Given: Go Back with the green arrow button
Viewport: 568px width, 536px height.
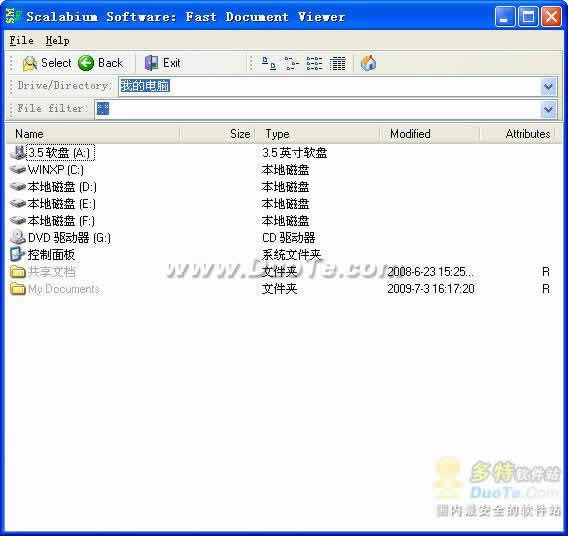Looking at the screenshot, I should (x=101, y=63).
